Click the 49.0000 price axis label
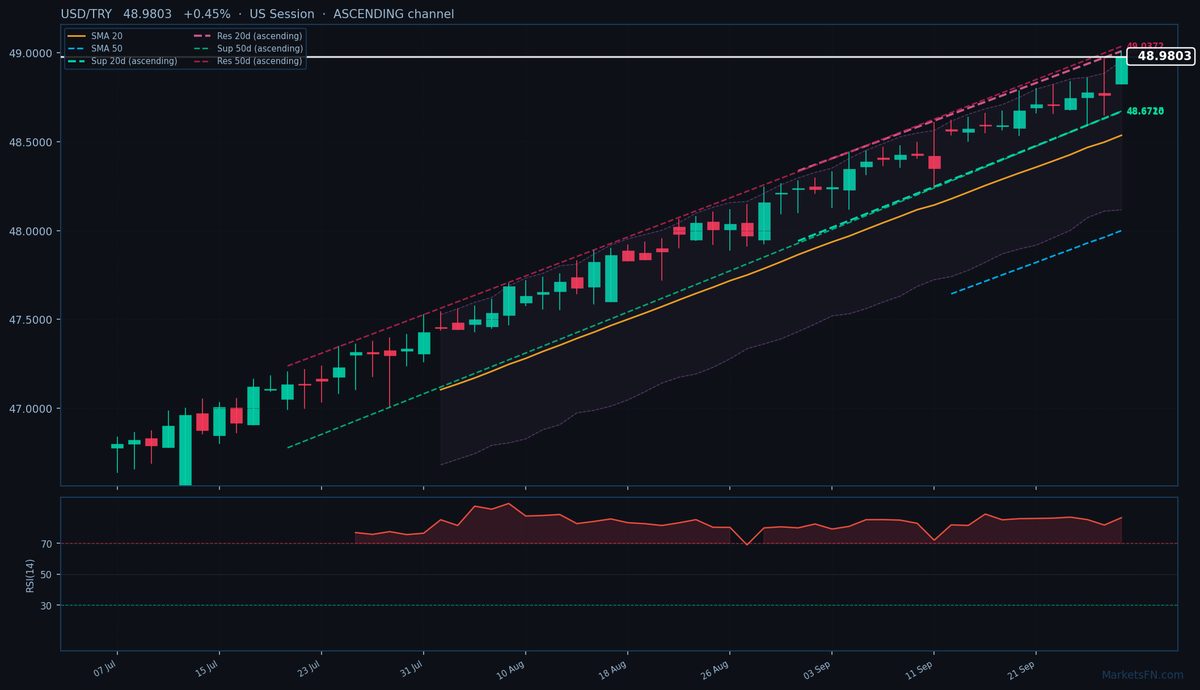This screenshot has height=690, width=1200. pos(32,53)
